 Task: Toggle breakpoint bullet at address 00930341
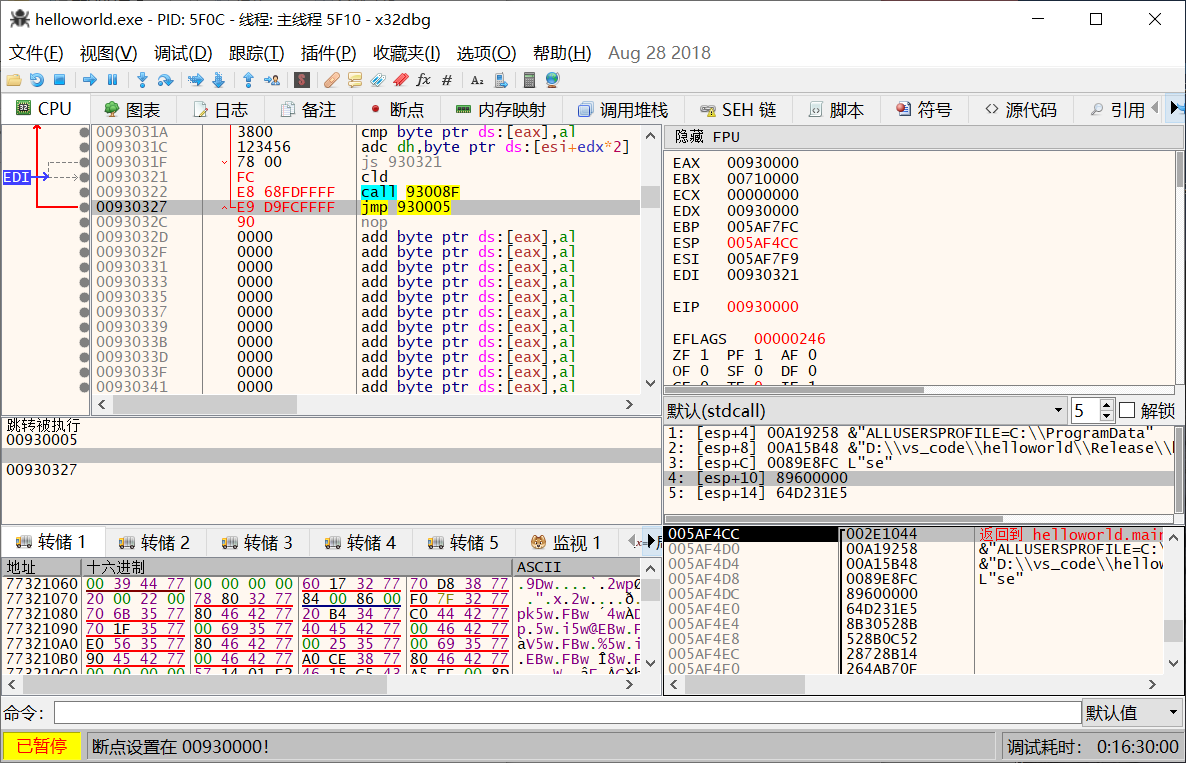[x=84, y=387]
